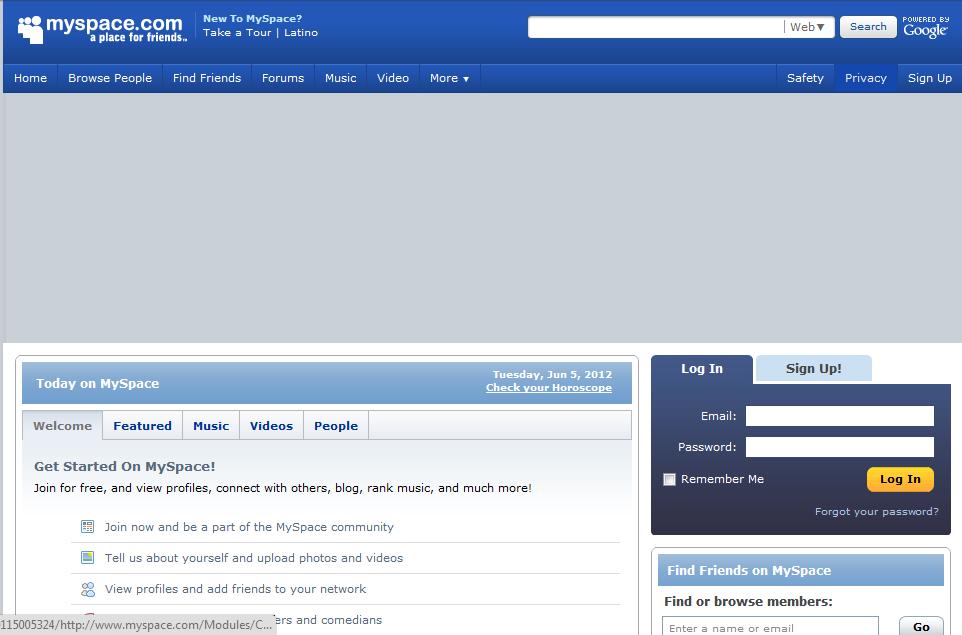Viewport: 962px width, 635px height.
Task: Click inside the Email input field
Action: tap(839, 415)
